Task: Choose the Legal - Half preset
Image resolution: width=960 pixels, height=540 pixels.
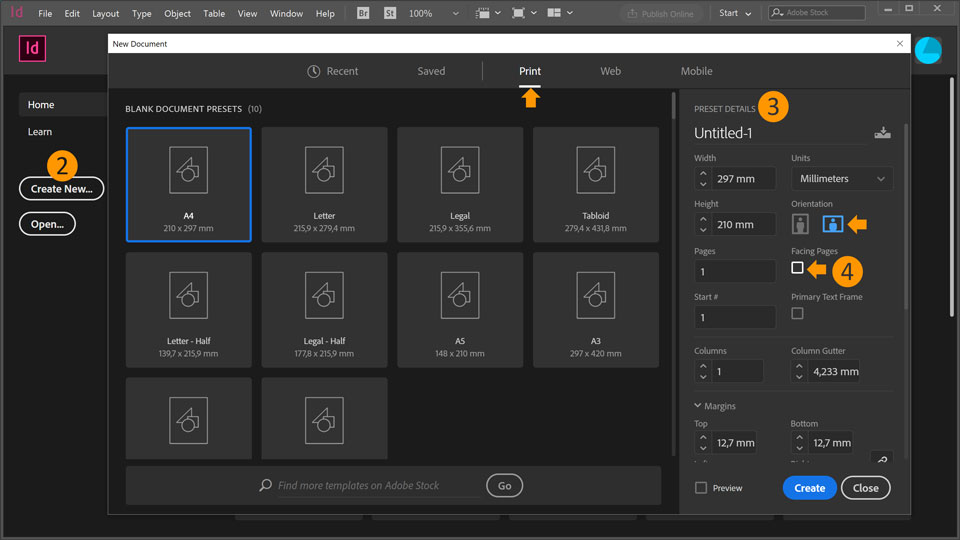Action: (x=324, y=310)
